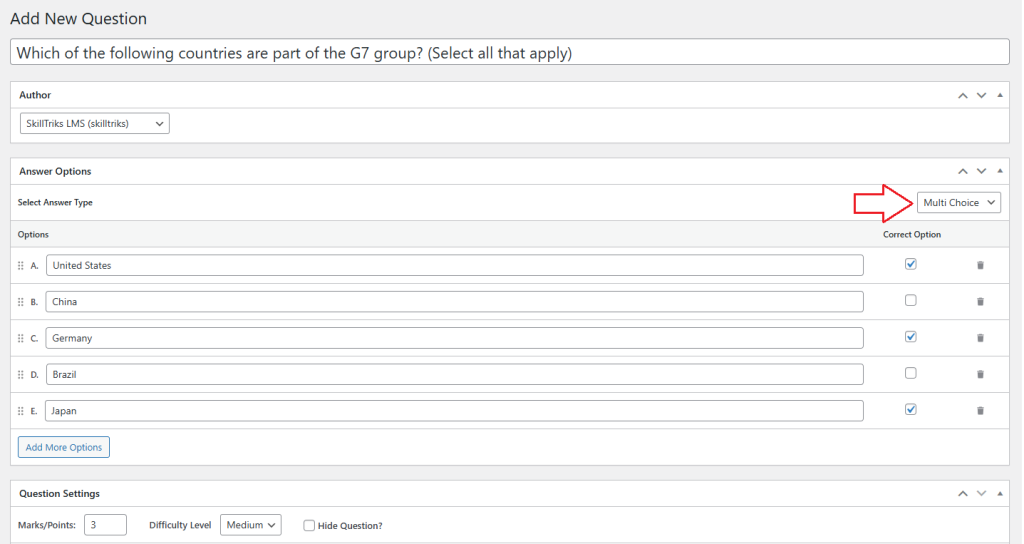Delete the Japan answer option
The image size is (1024, 544).
click(x=980, y=410)
